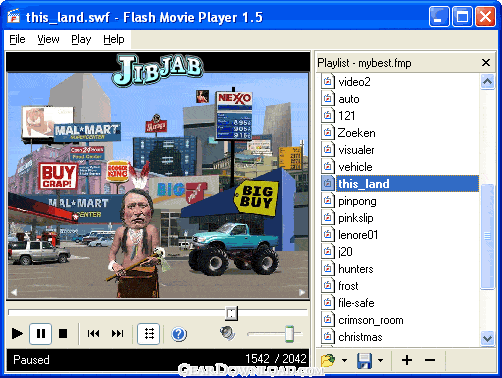502x378 pixels.
Task: Click left arrow in movie view
Action: (x=14, y=292)
